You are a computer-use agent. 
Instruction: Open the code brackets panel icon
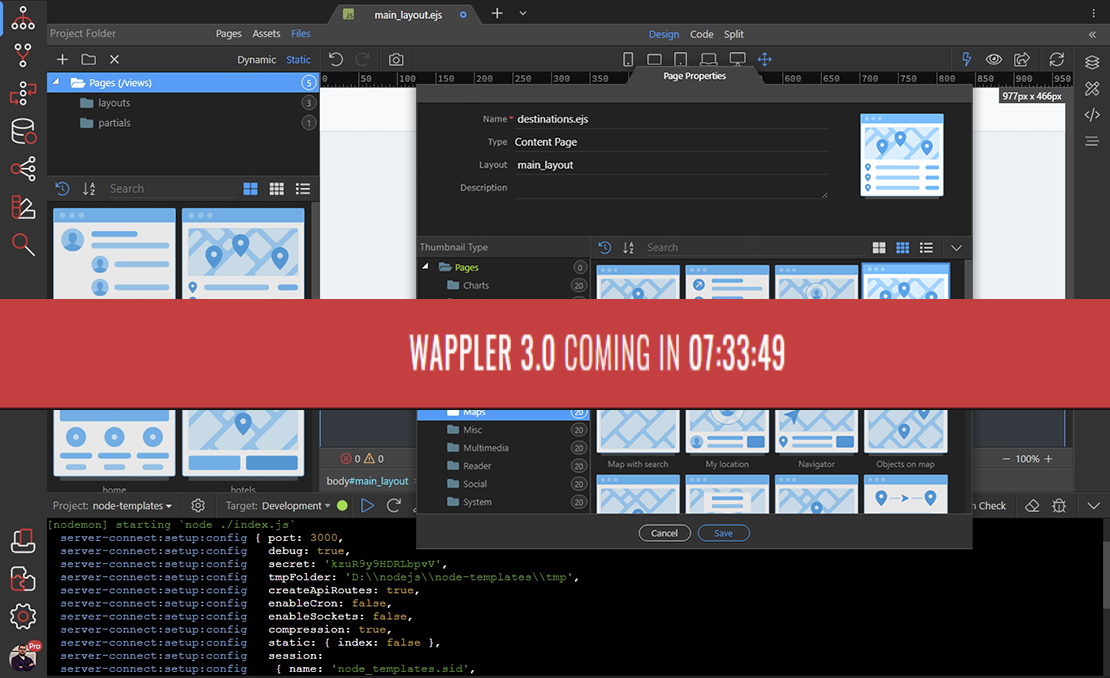point(1092,115)
